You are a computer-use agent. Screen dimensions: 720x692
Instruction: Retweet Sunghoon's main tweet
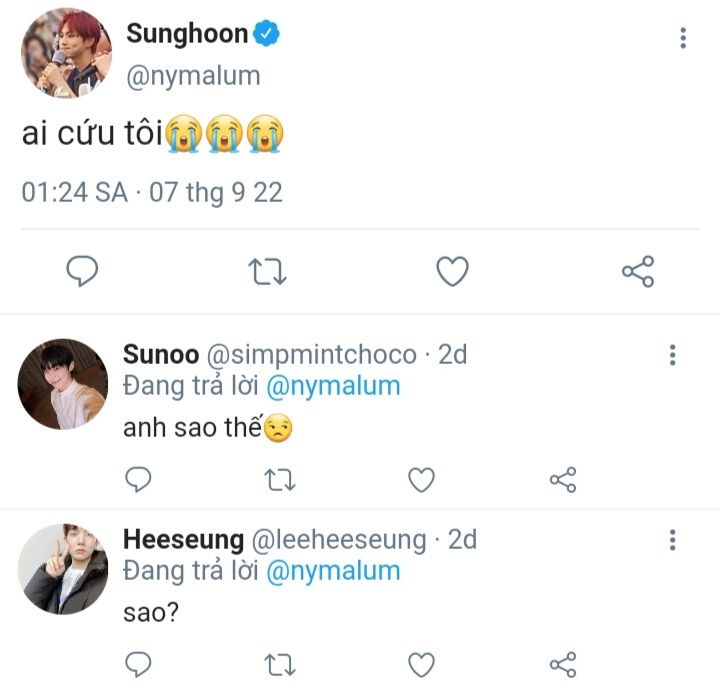(267, 271)
